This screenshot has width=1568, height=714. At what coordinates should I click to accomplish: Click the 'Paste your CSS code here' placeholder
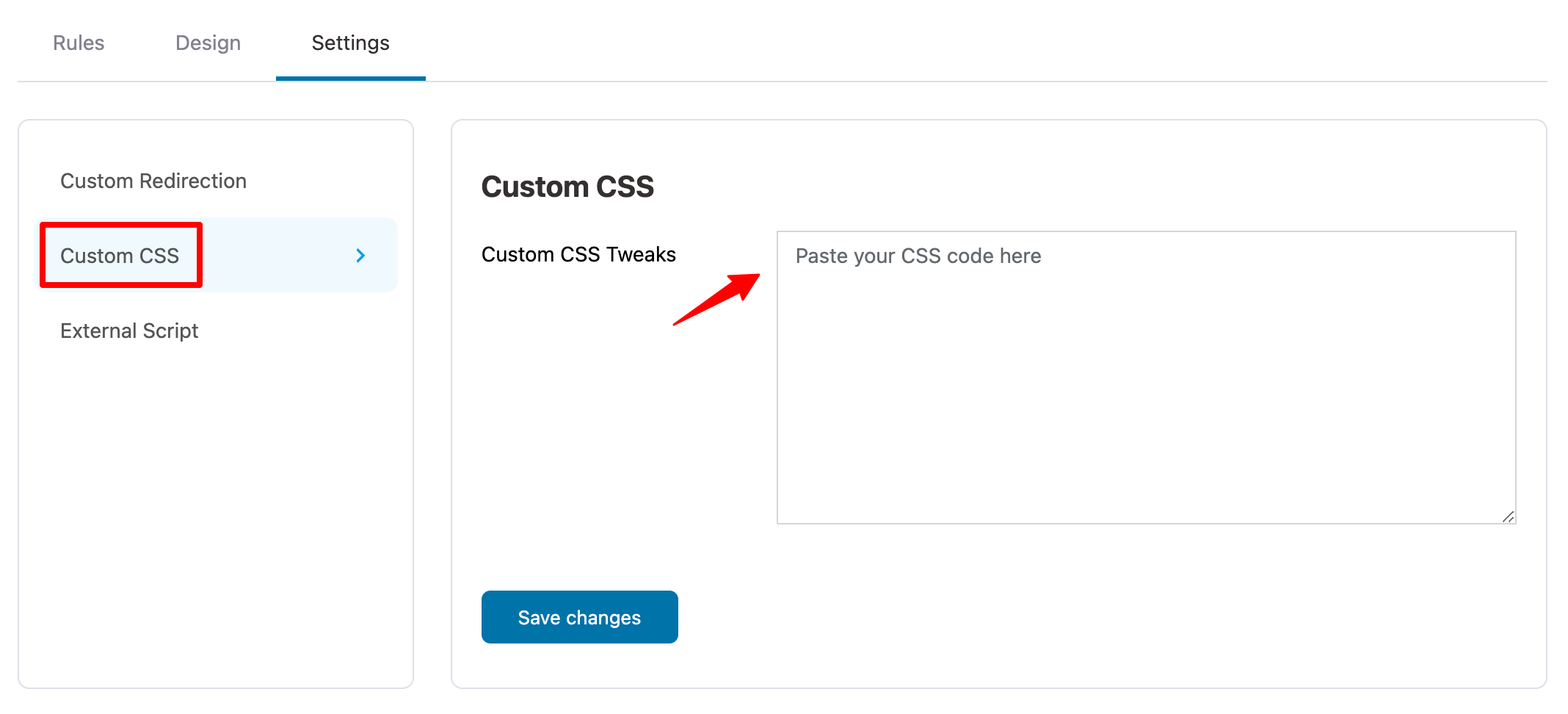click(918, 256)
